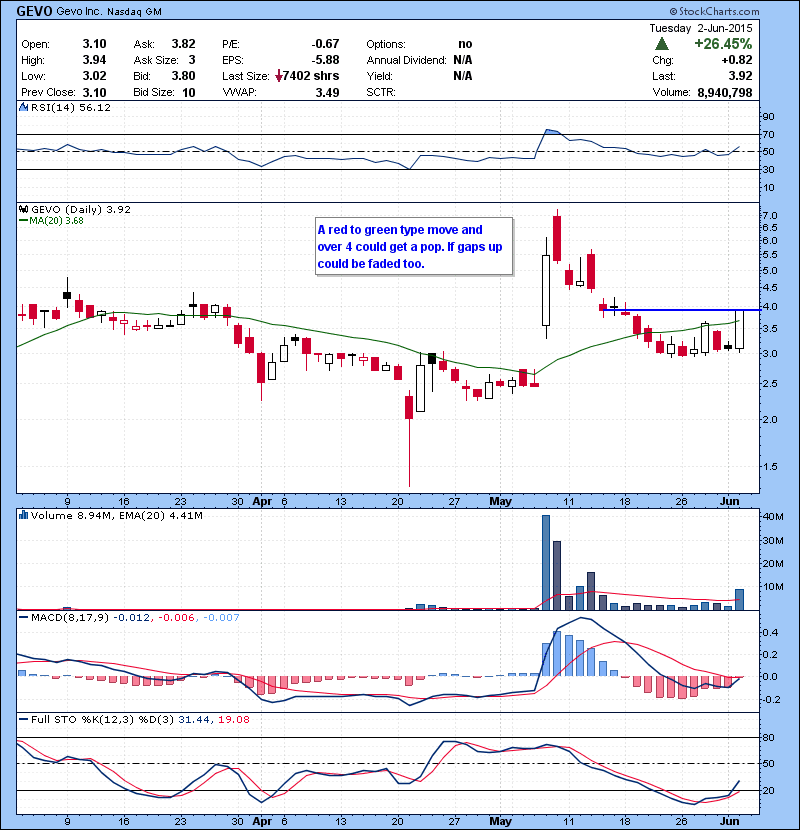Image resolution: width=800 pixels, height=830 pixels.
Task: Click the Apr label on the bottom date axis
Action: click(x=263, y=820)
